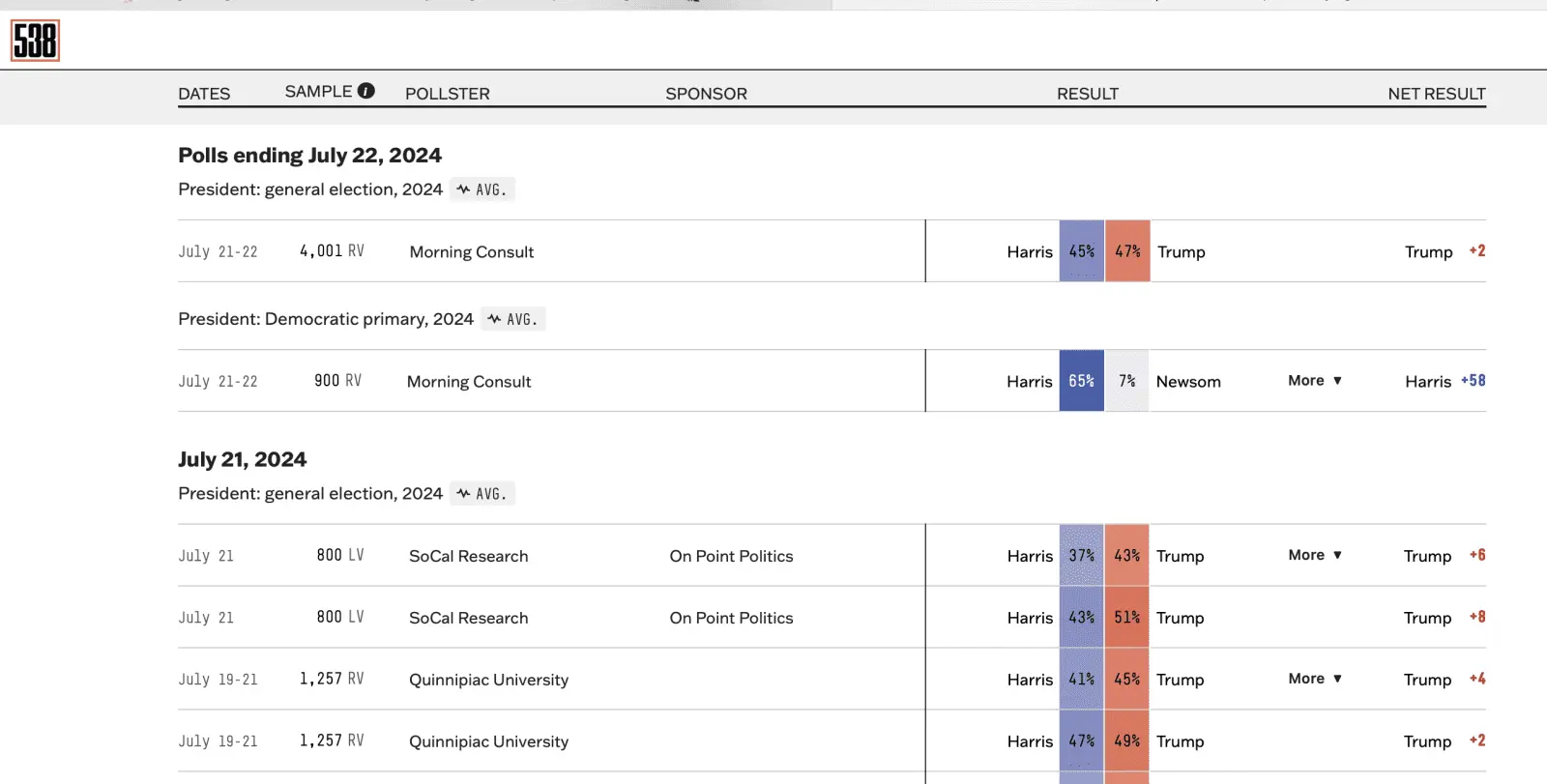Open AVG link for July 21 general election
Screen dimensions: 1547x784
click(x=482, y=494)
